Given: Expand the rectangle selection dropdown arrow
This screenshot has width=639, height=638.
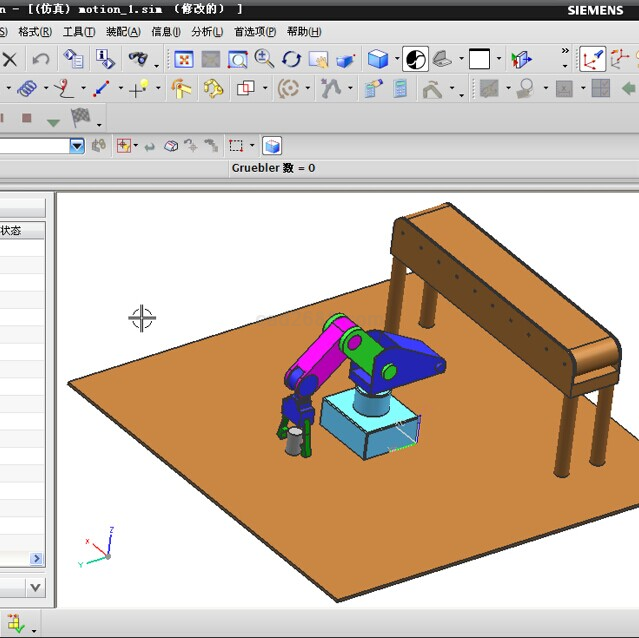Looking at the screenshot, I should [252, 146].
